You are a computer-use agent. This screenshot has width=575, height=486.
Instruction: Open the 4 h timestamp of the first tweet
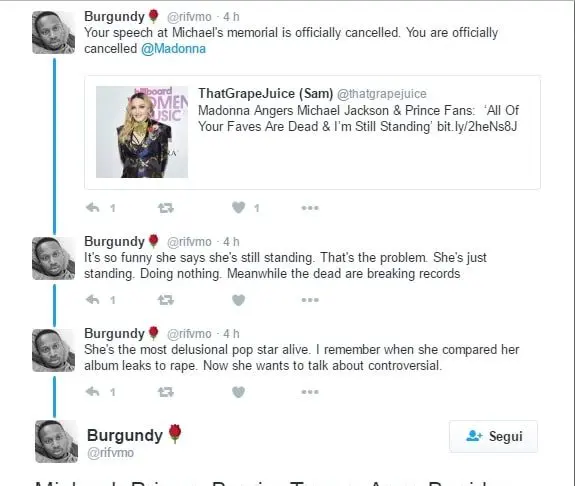[231, 17]
